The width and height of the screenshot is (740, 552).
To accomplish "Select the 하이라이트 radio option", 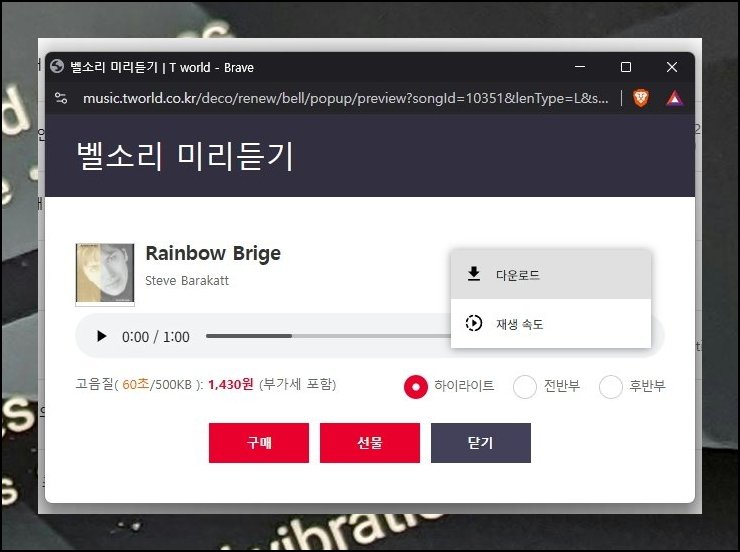I will 416,386.
